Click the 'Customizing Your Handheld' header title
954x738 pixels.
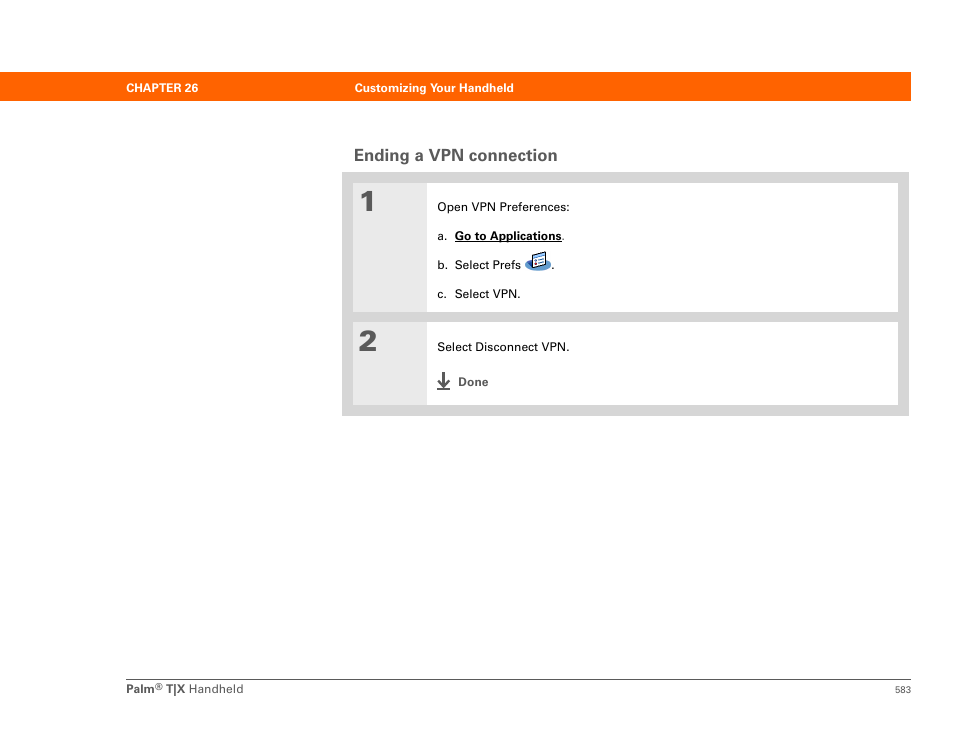(434, 88)
